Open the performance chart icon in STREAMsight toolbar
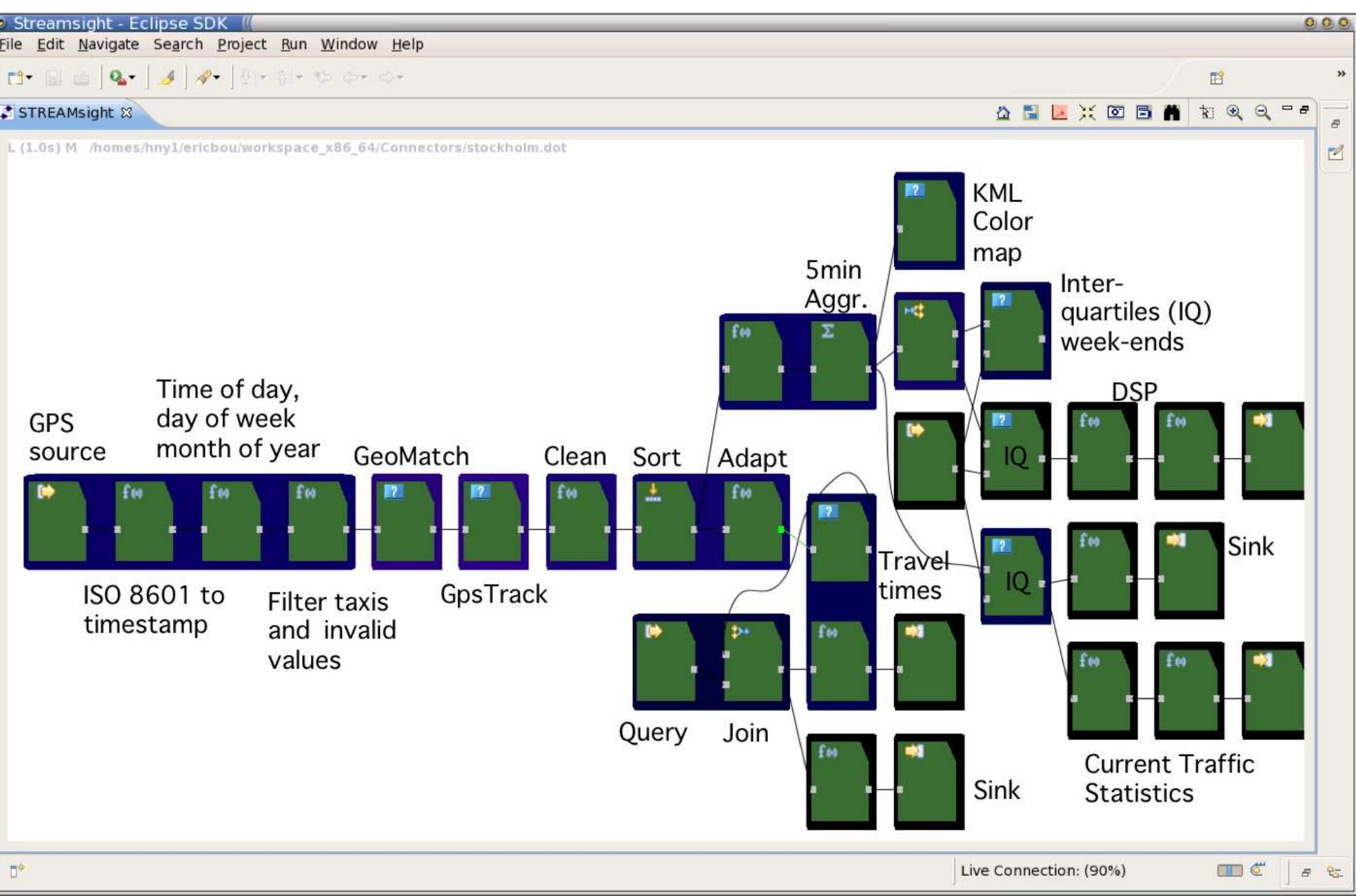1356x896 pixels. click(x=1059, y=114)
